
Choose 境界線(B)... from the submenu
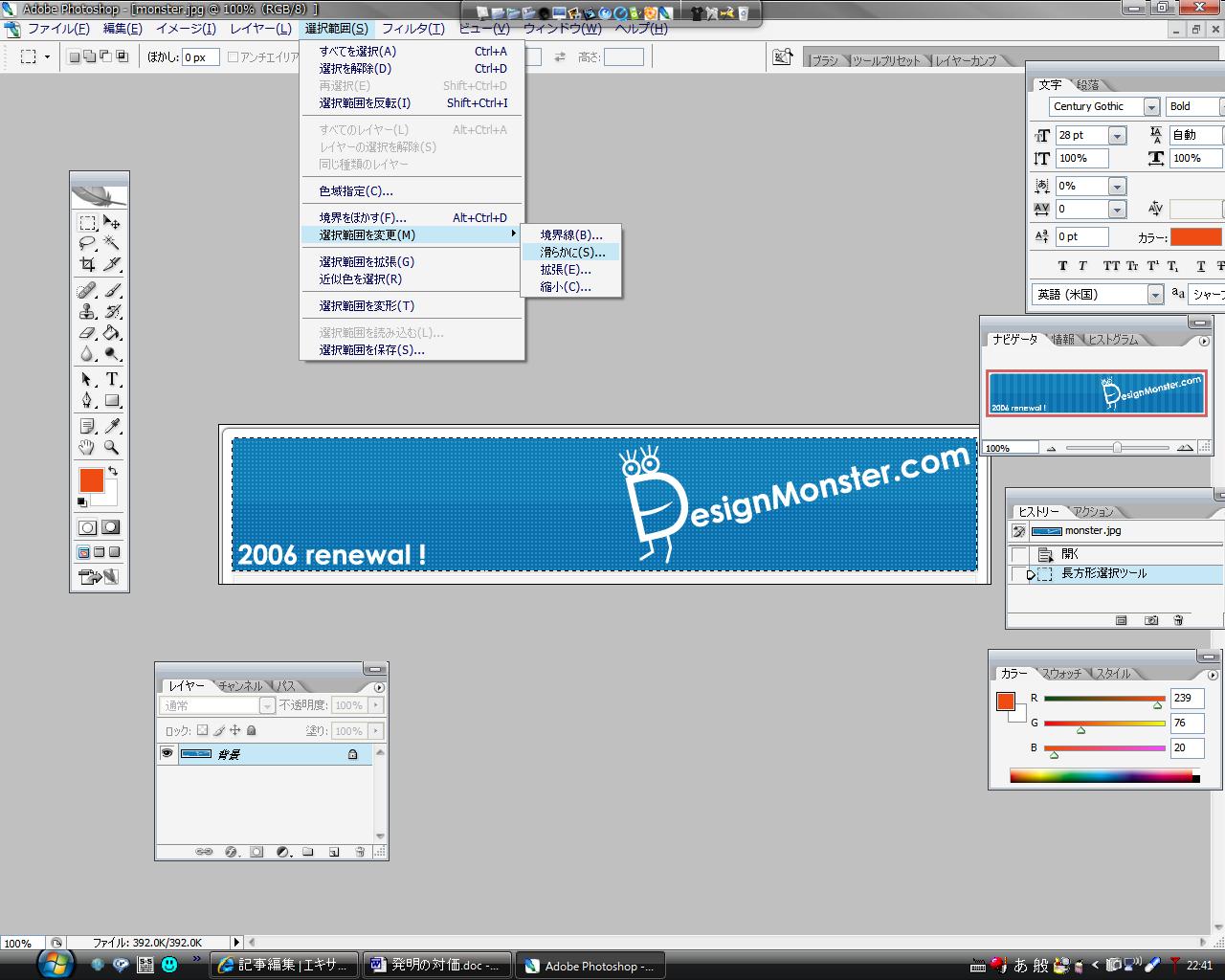pos(572,235)
